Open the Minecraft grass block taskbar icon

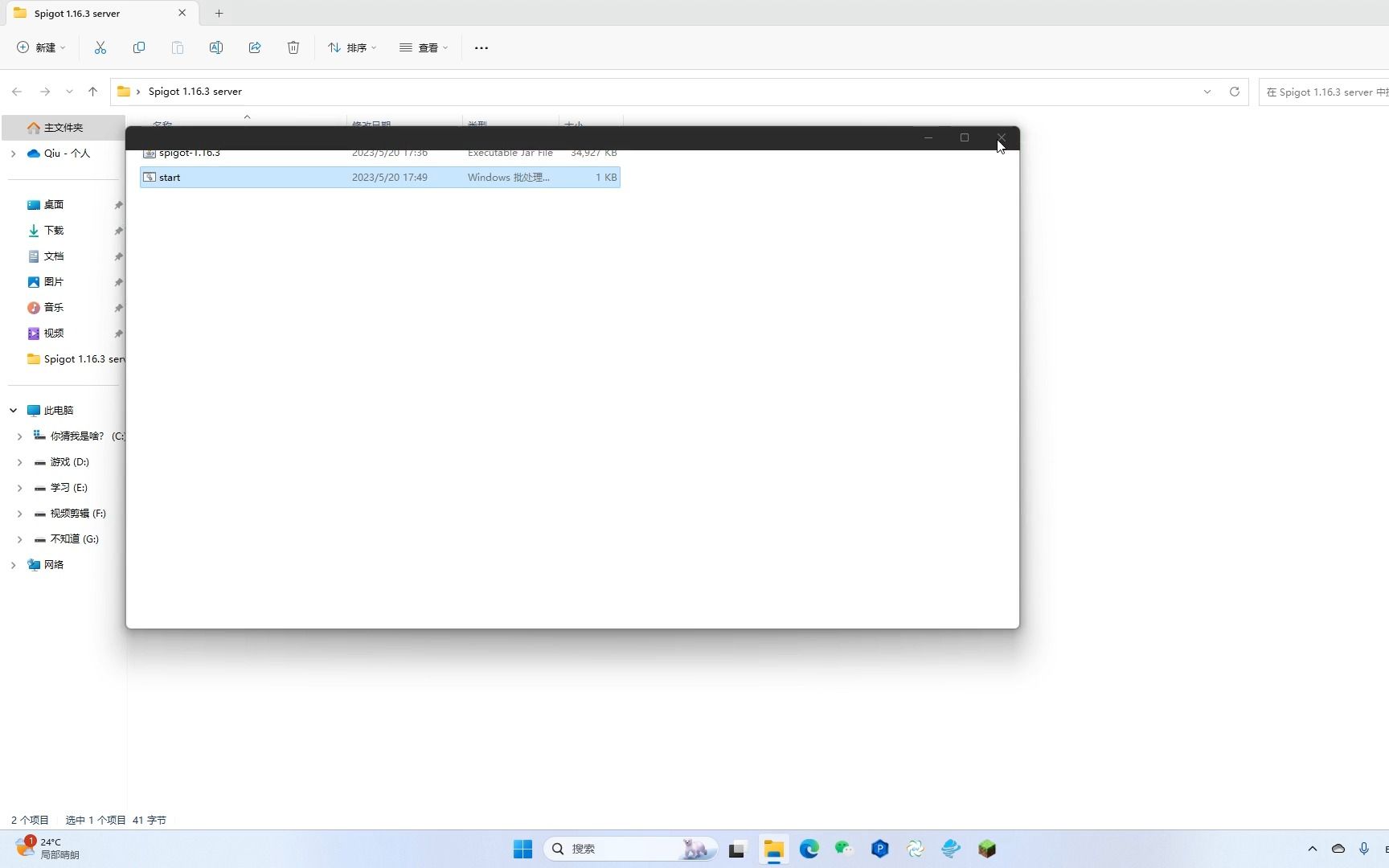[987, 849]
